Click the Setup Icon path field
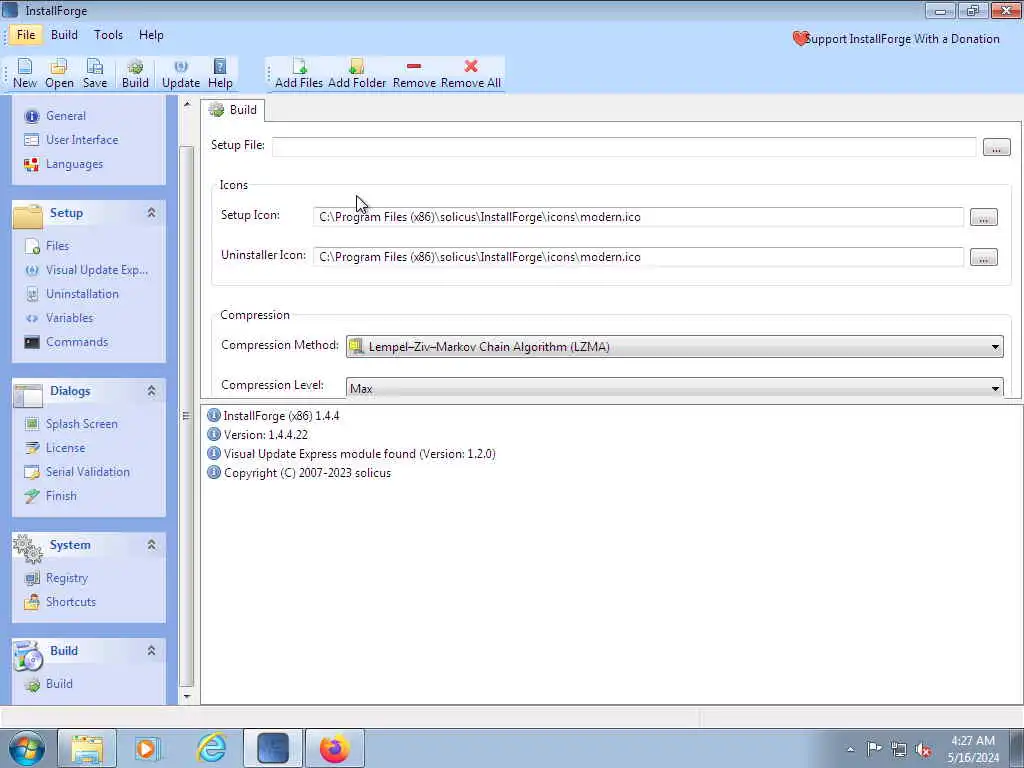The width and height of the screenshot is (1024, 768). point(638,217)
